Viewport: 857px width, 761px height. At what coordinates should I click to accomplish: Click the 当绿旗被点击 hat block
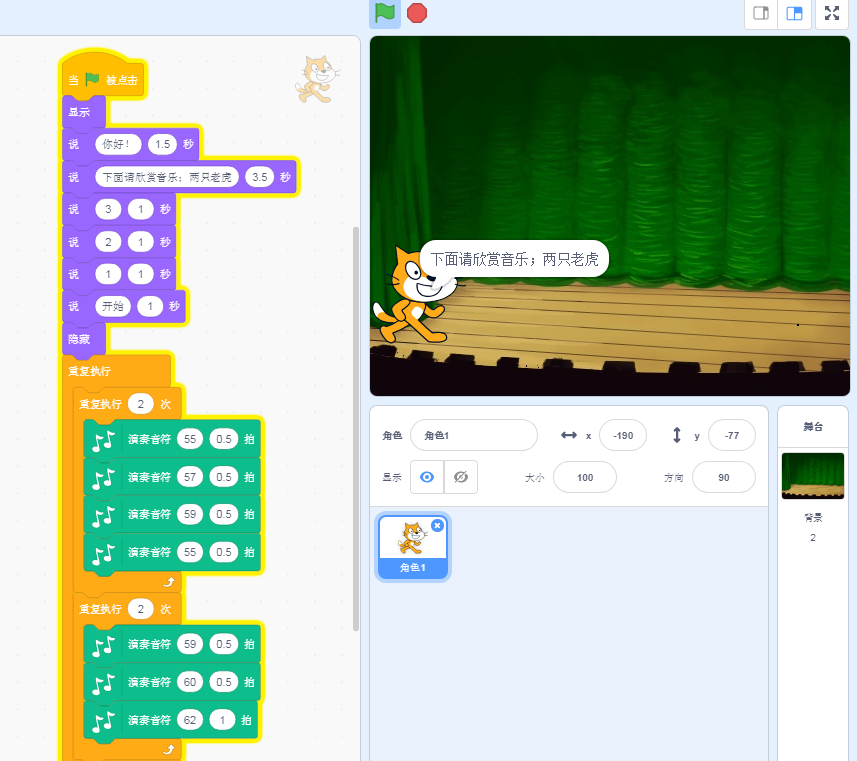pyautogui.click(x=103, y=77)
